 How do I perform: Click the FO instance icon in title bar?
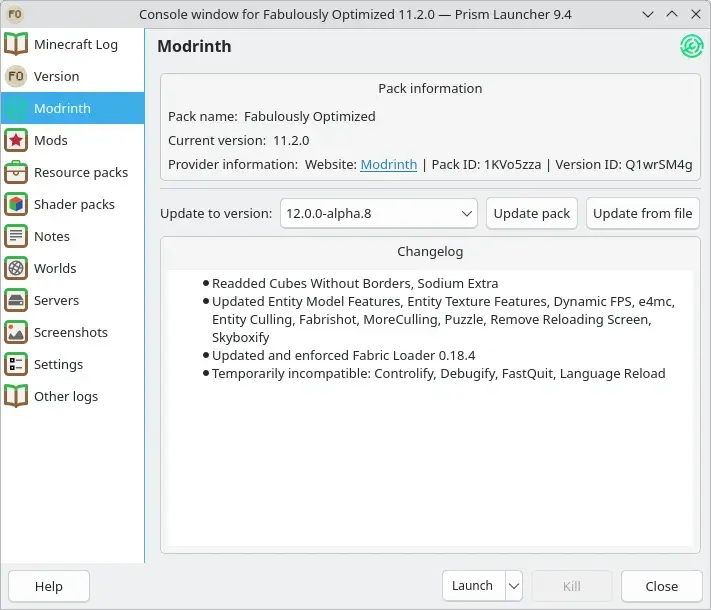click(x=15, y=14)
